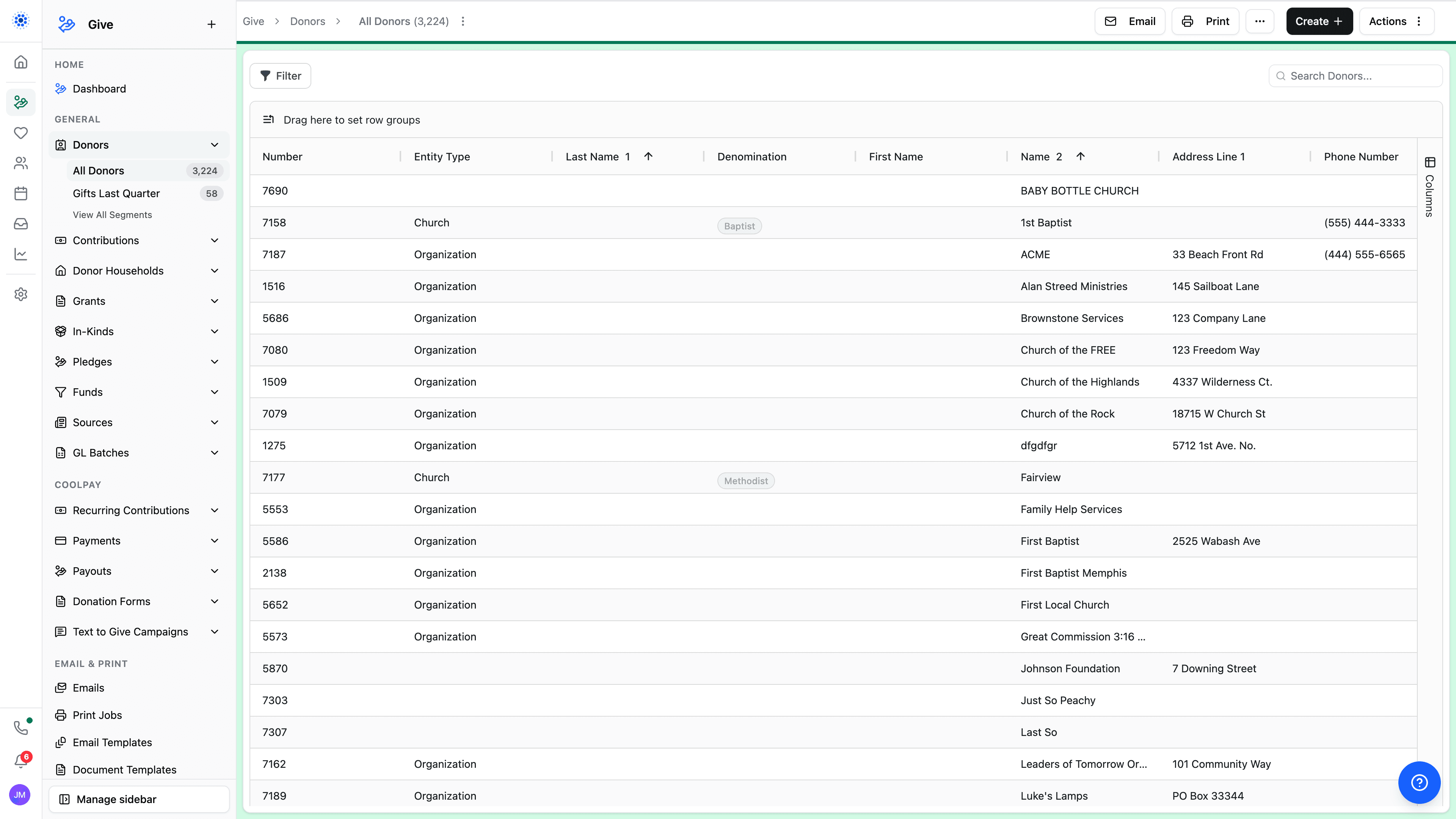Viewport: 1456px width, 819px height.
Task: Open the Email Templates sidebar item
Action: click(139, 742)
